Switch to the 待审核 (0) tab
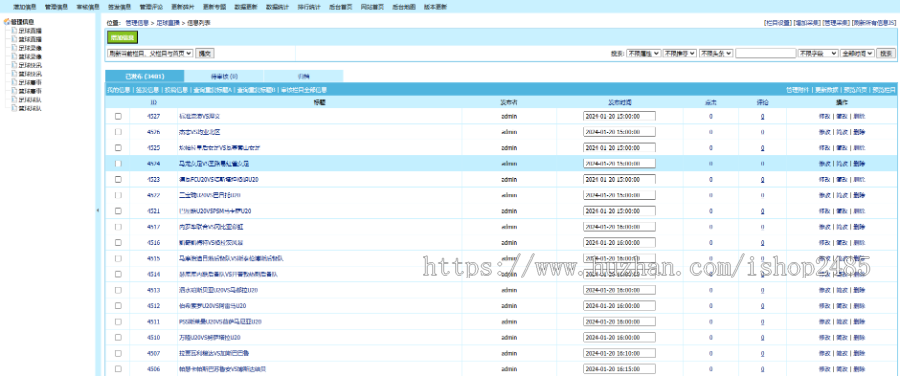Screen dimensions: 900x376 click(224, 76)
